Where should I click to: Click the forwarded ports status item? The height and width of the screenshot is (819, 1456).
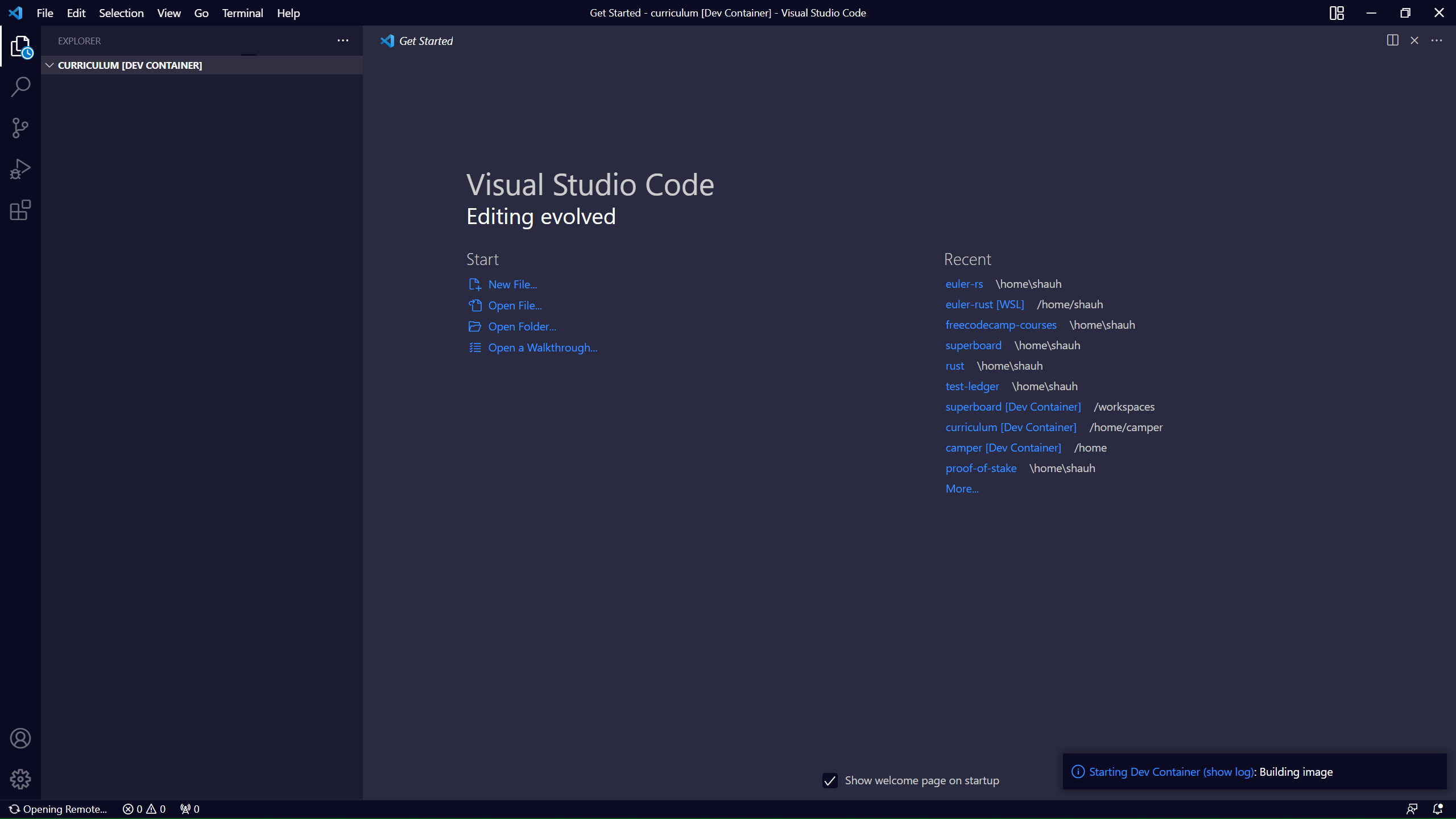point(189,809)
